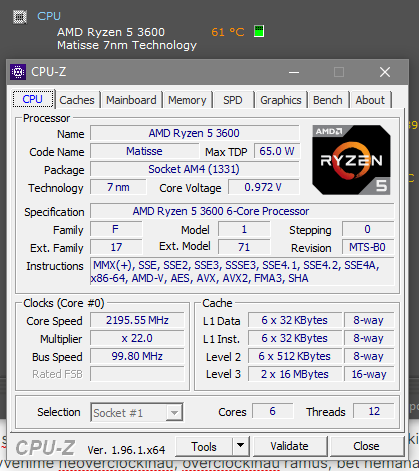Image resolution: width=419 pixels, height=471 pixels.
Task: Click the Max TDP value 65.0 W
Action: click(277, 151)
